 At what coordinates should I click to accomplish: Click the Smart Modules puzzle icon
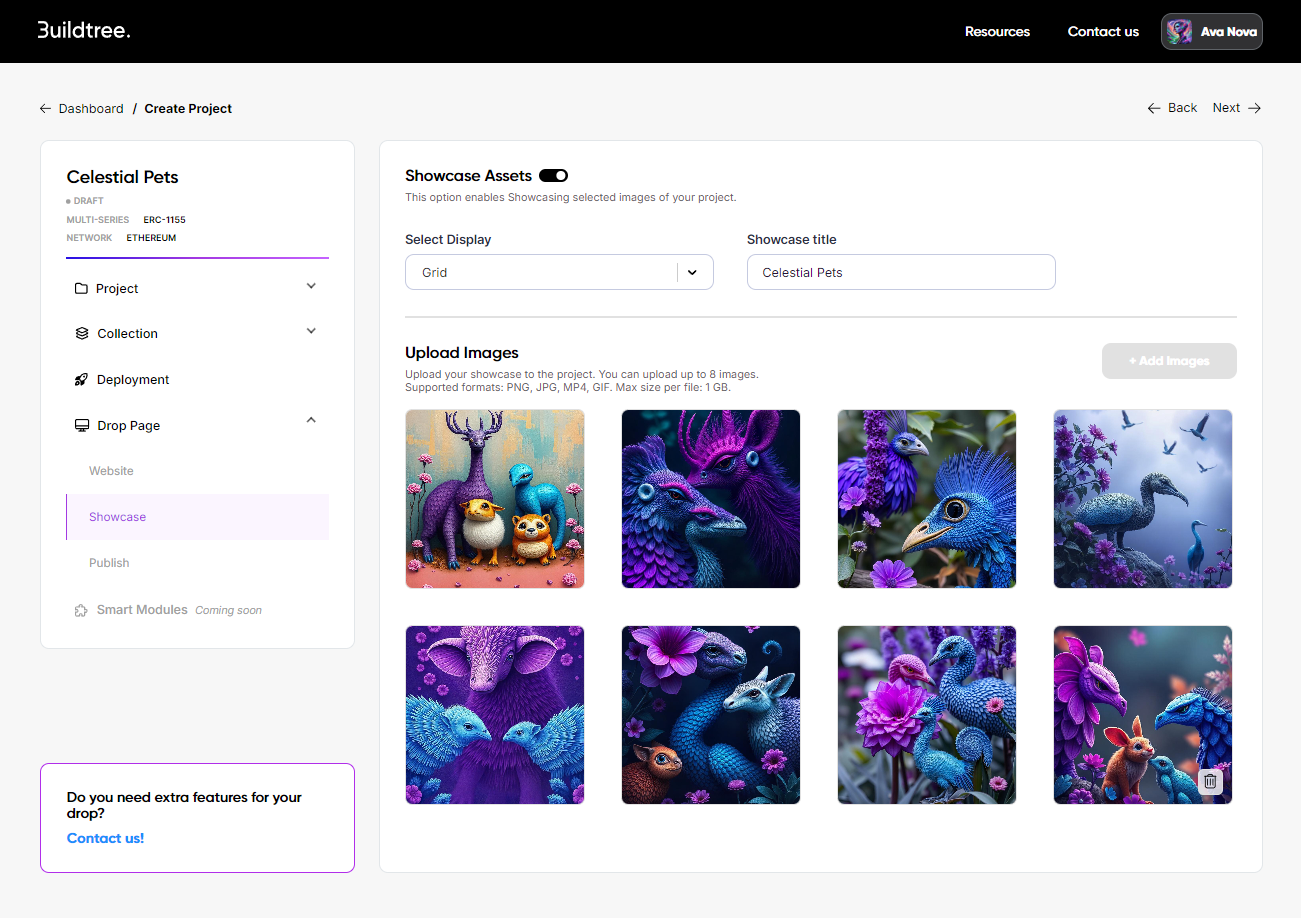pos(82,610)
